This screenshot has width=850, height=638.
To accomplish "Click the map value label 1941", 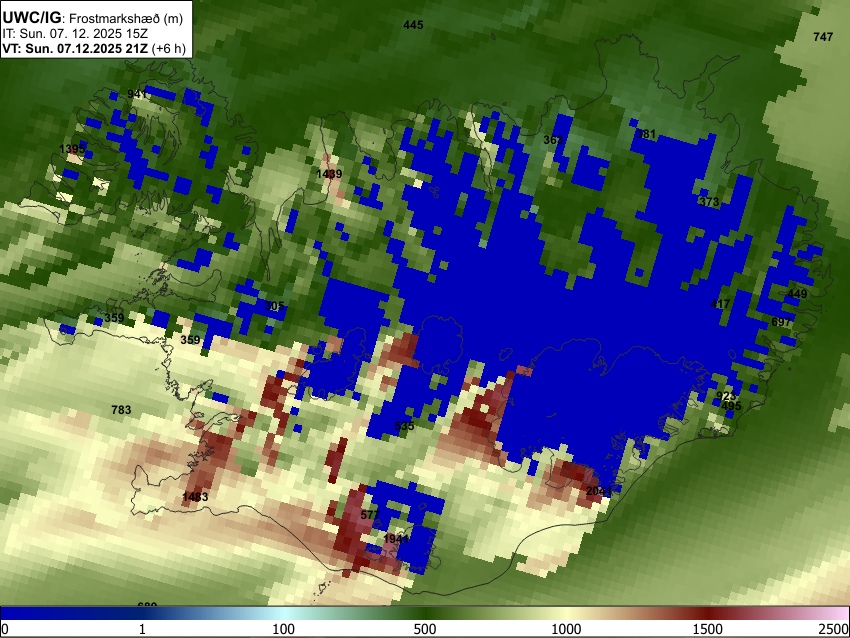I will [x=396, y=539].
